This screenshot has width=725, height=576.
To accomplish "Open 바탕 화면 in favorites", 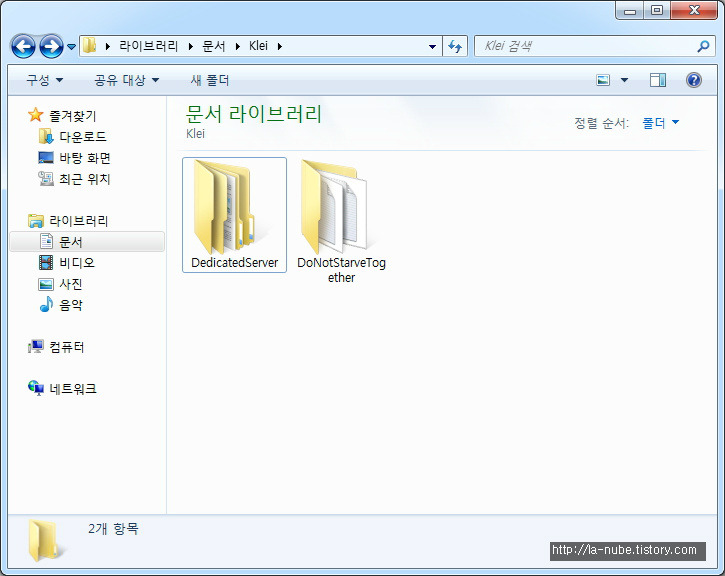I will (x=85, y=158).
